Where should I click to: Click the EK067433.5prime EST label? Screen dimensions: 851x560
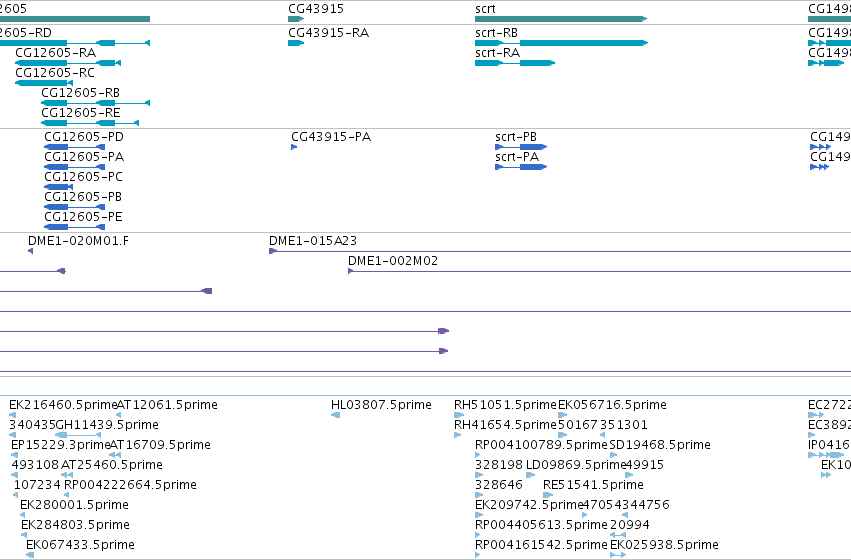[80, 545]
